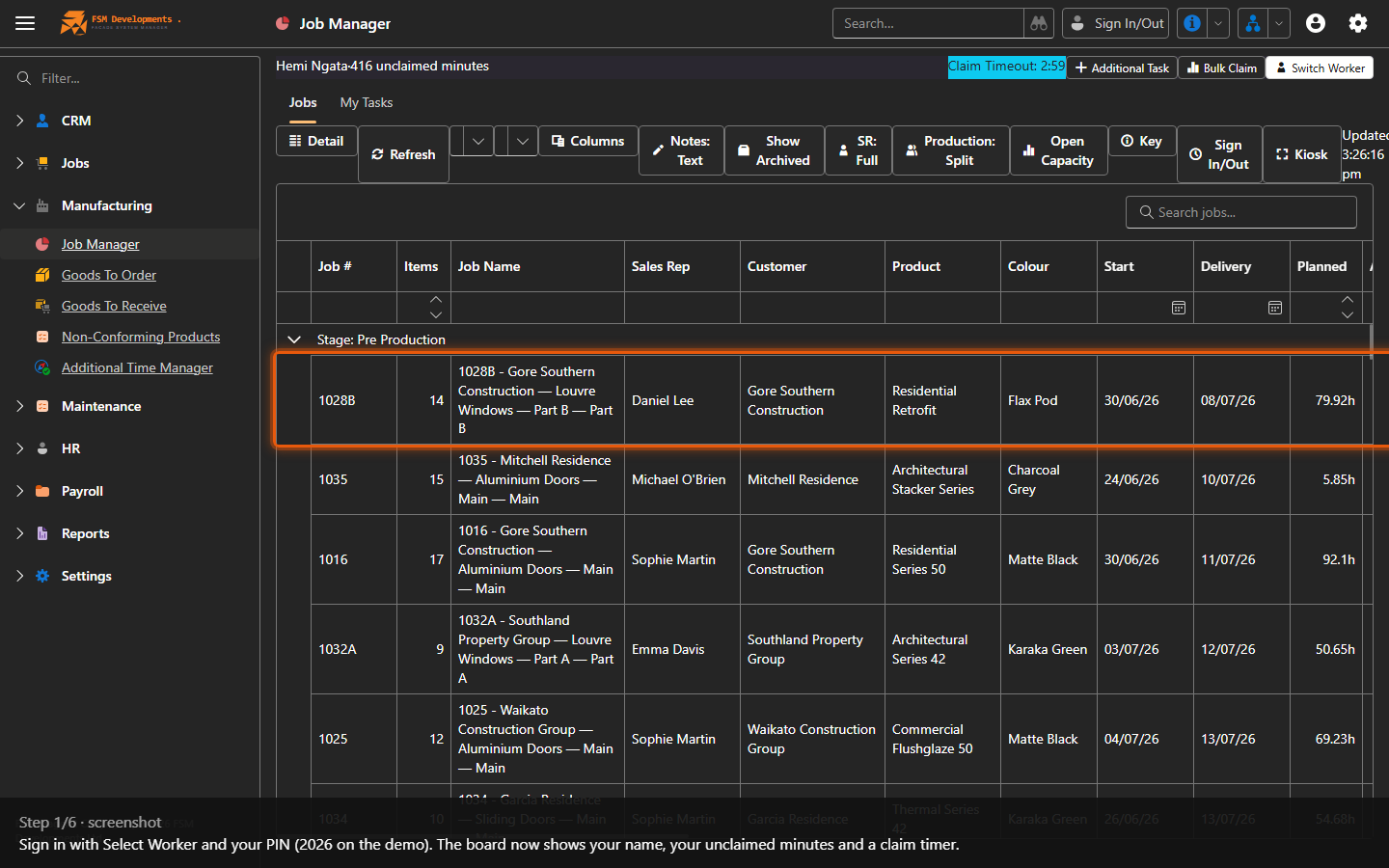Click the Bulk Claim button
This screenshot has height=868, width=1389.
[1221, 68]
